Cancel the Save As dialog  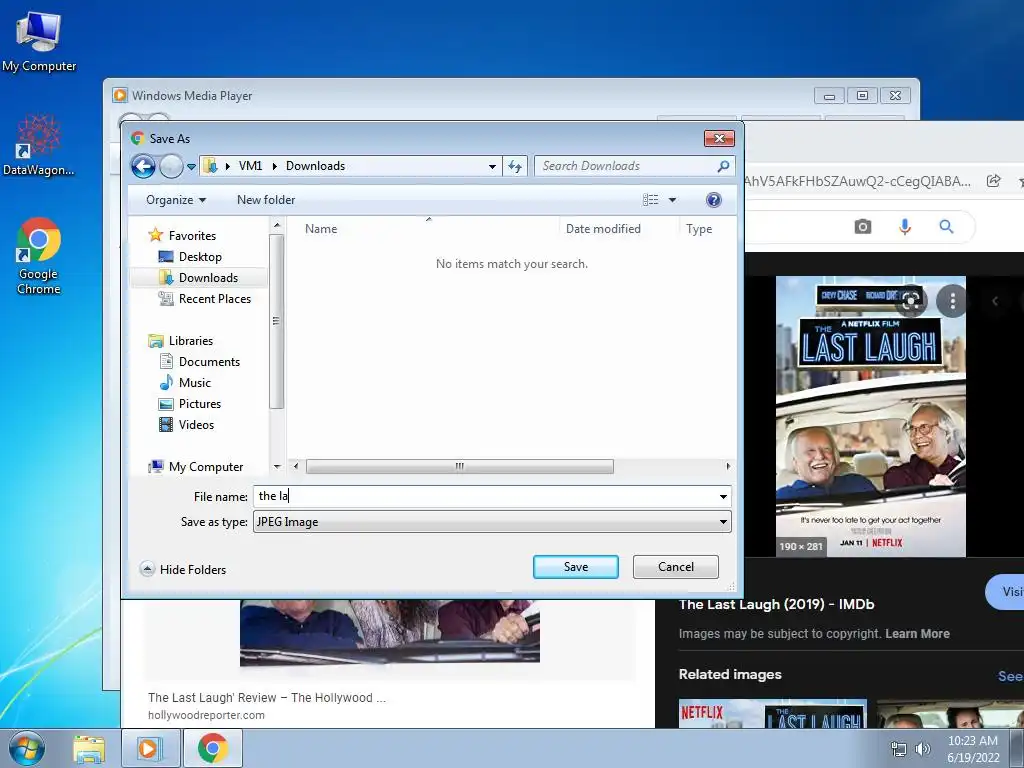coord(675,567)
